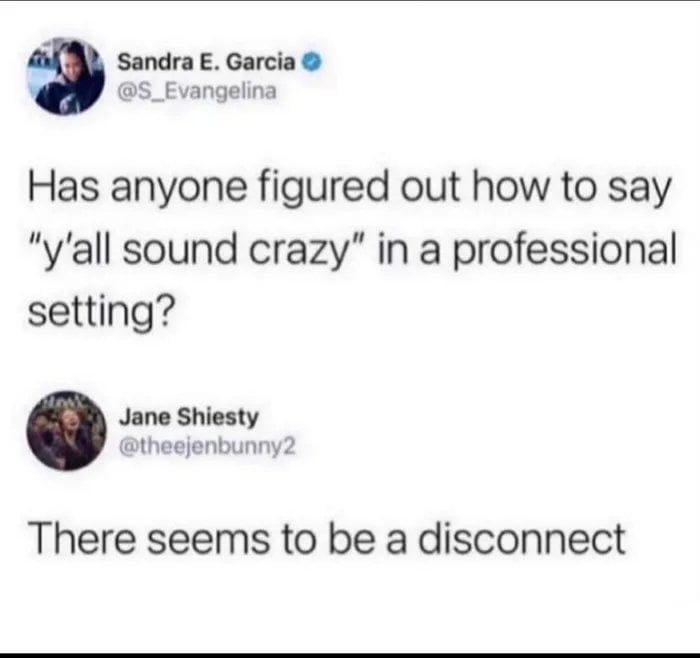Click the blue verified badge icon
The width and height of the screenshot is (700, 658).
(312, 63)
